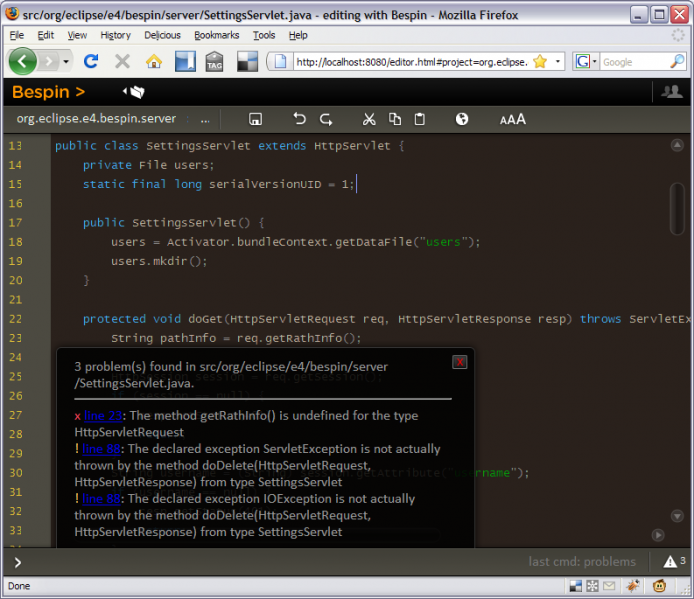Click the undo arrow in Bespin toolbar
The width and height of the screenshot is (694, 599).
(300, 119)
